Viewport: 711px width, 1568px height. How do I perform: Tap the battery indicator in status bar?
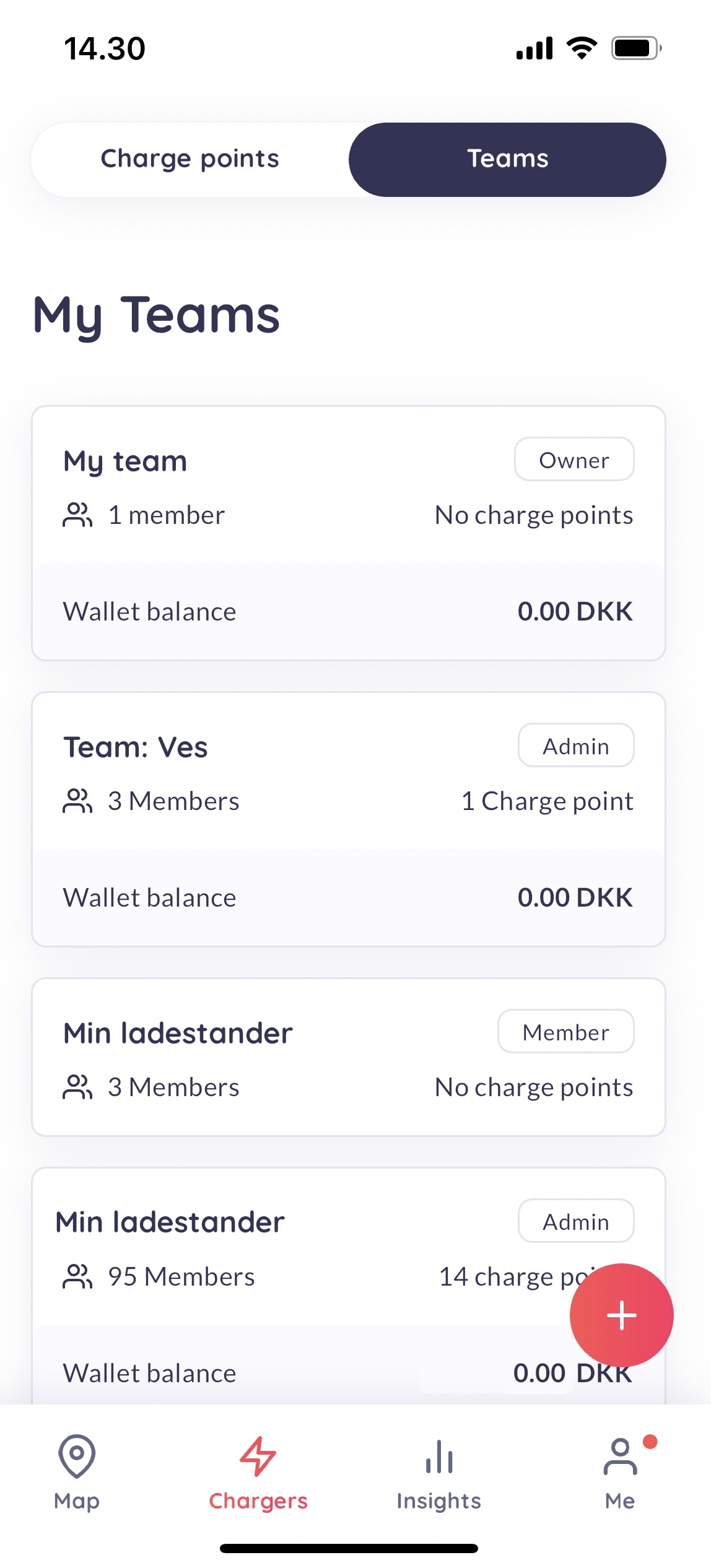636,48
